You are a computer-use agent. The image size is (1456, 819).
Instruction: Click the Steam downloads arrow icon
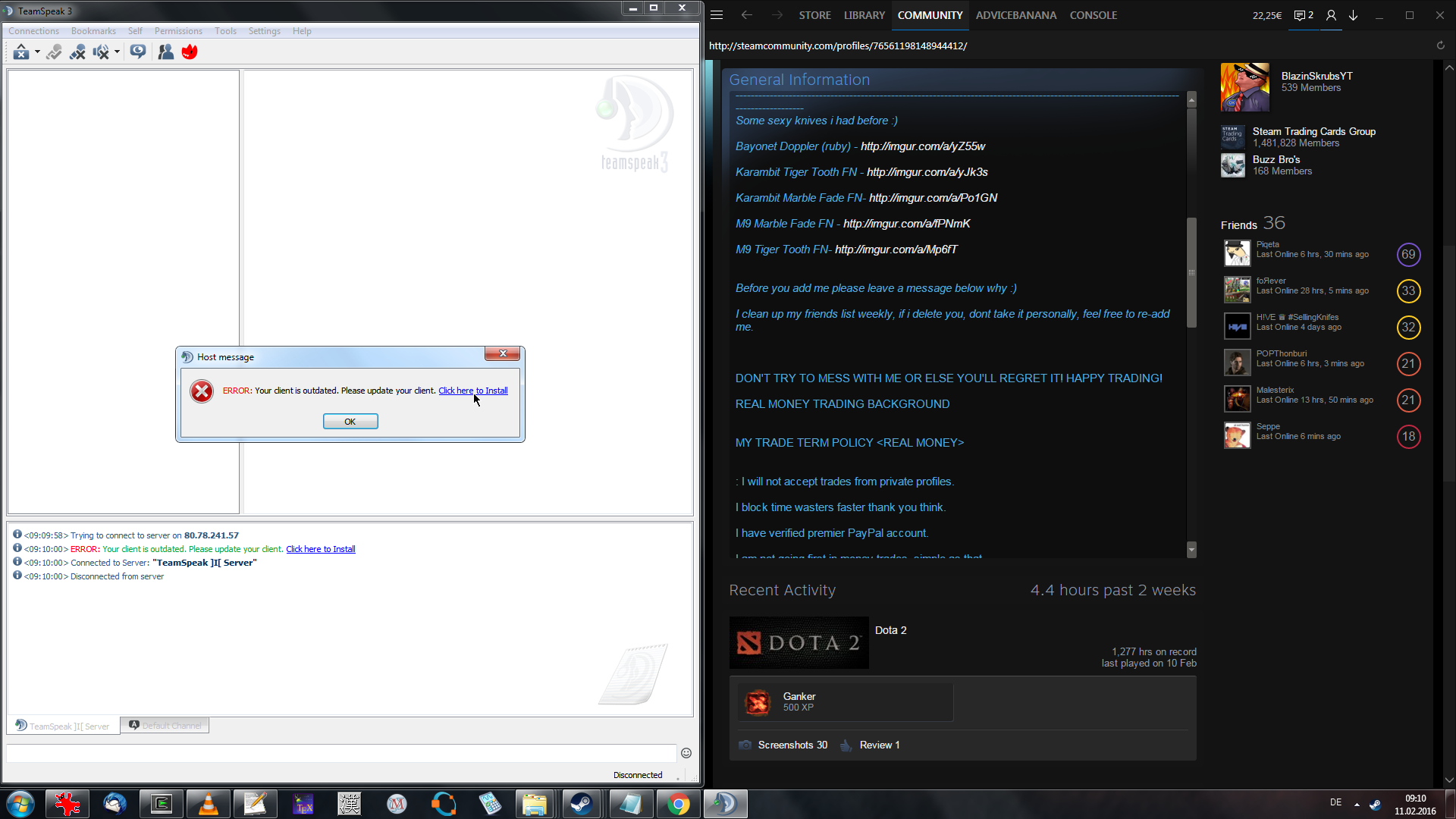[1353, 15]
